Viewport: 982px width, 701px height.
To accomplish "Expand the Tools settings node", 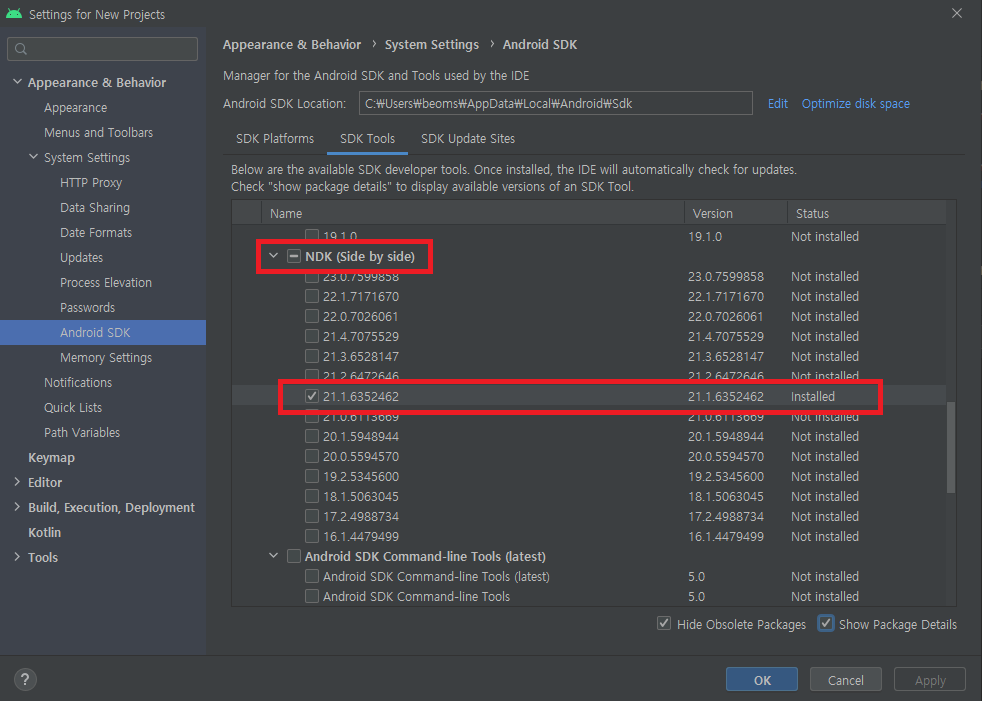I will 17,557.
